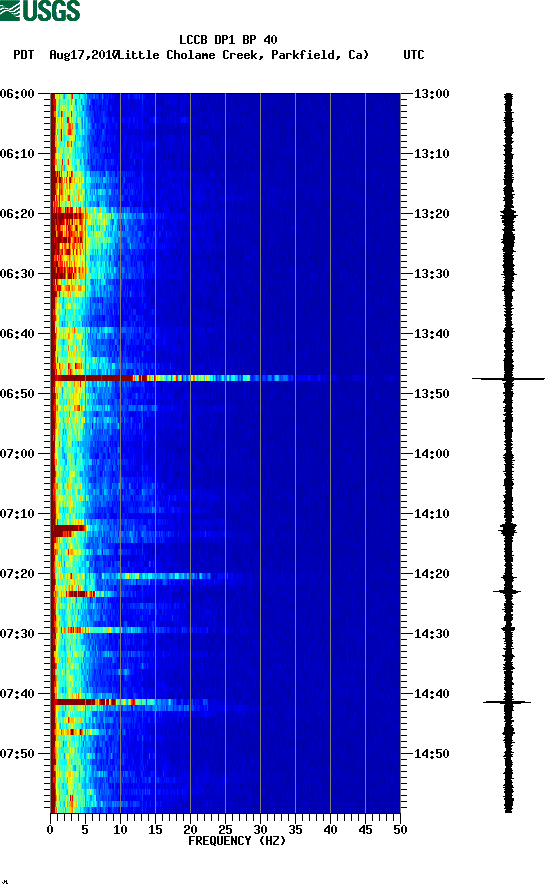Click the seismogram spike near 14:41

508,702
